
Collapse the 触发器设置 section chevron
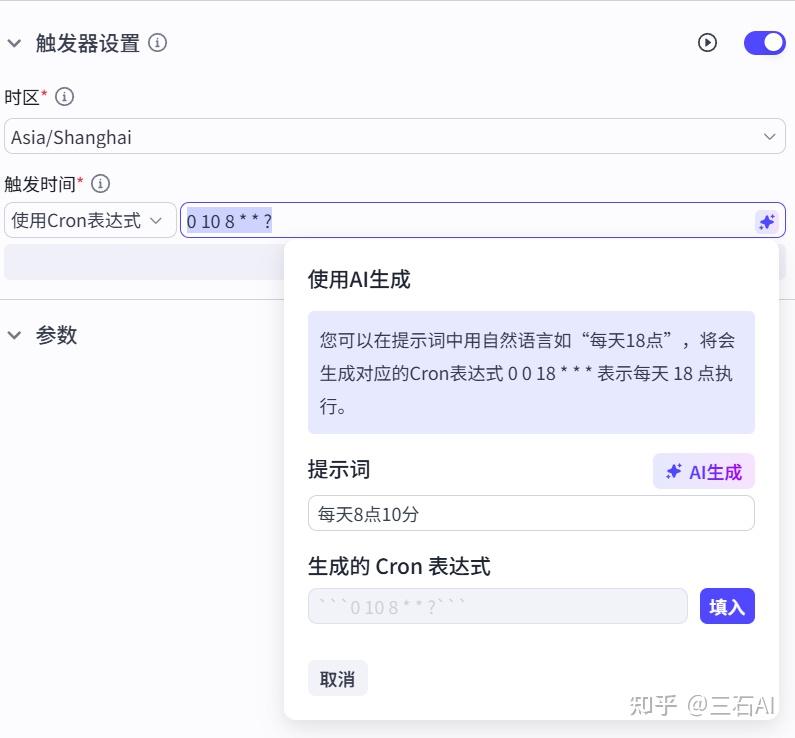(14, 43)
